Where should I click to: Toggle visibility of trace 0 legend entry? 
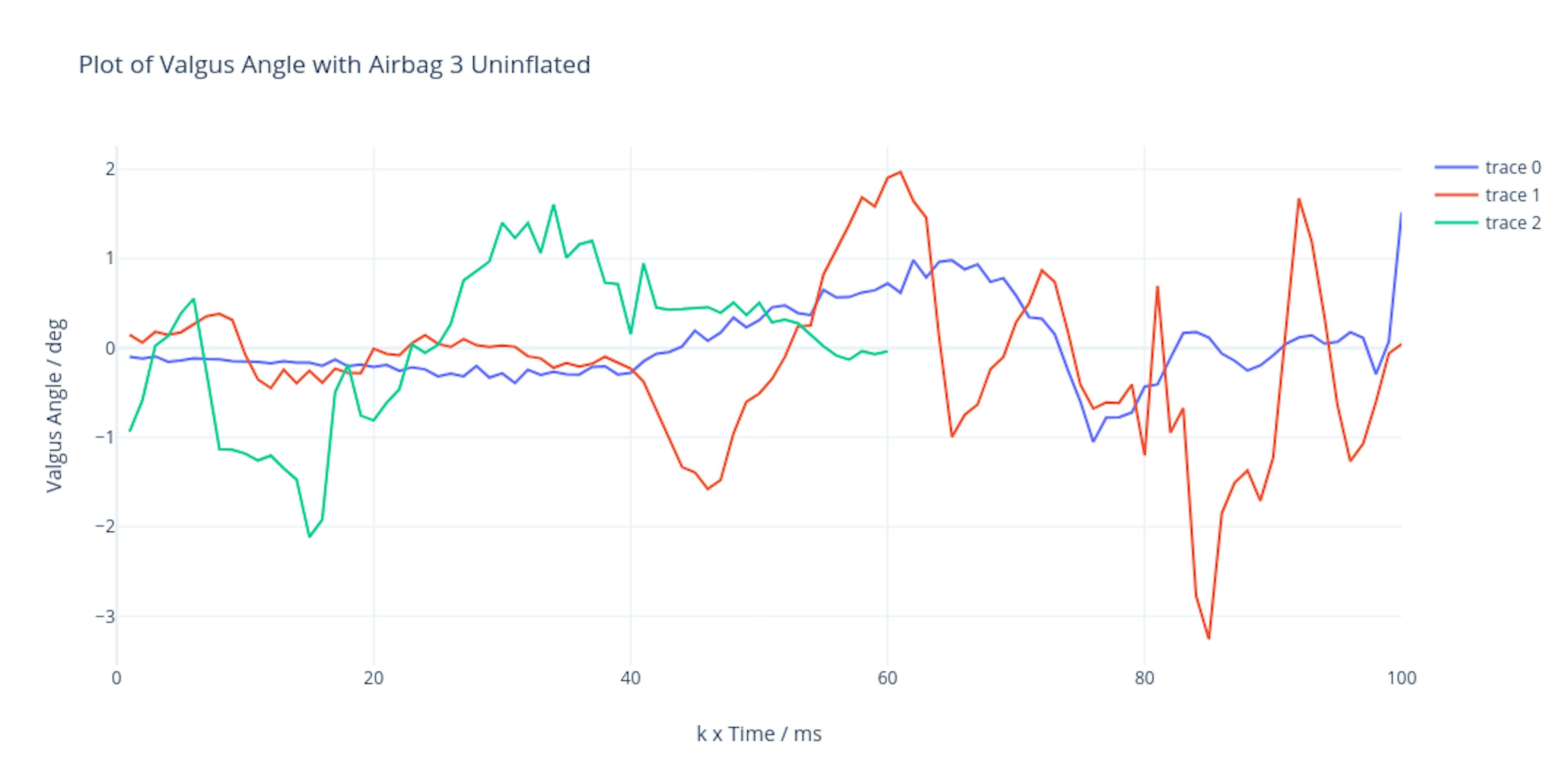[1512, 167]
